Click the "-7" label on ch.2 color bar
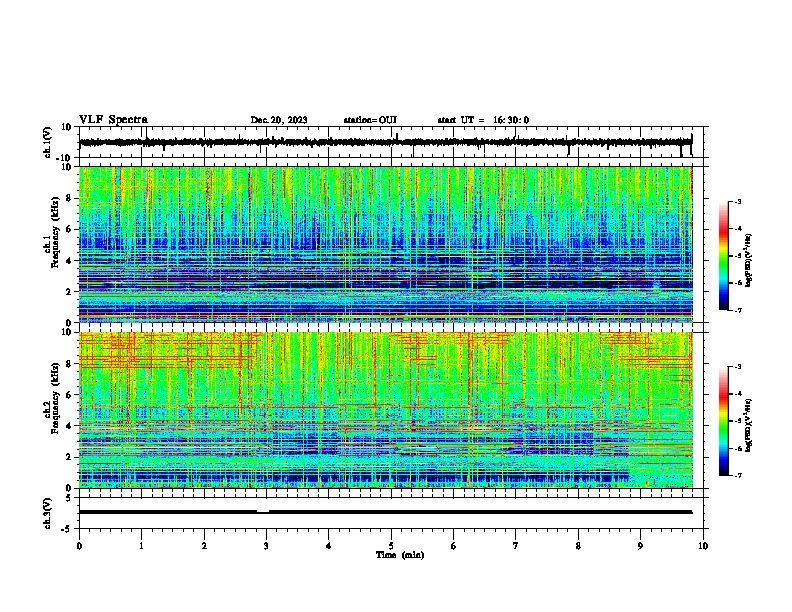Image resolution: width=792 pixels, height=612 pixels. 737,475
